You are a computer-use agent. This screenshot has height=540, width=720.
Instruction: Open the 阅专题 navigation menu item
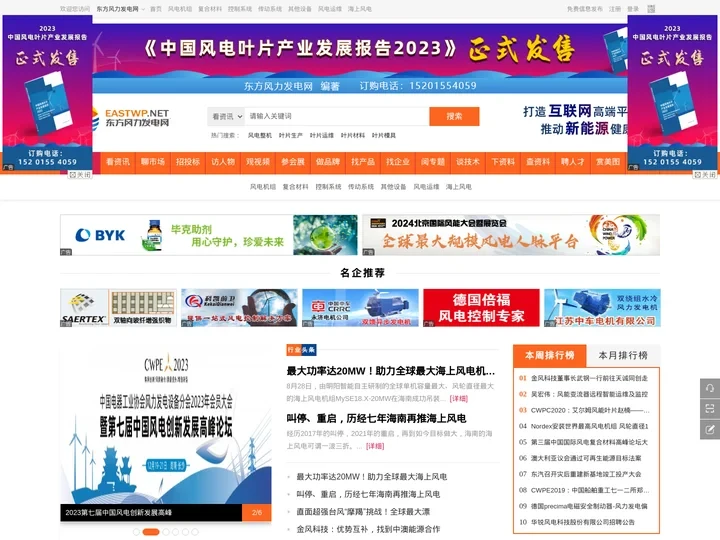click(433, 162)
